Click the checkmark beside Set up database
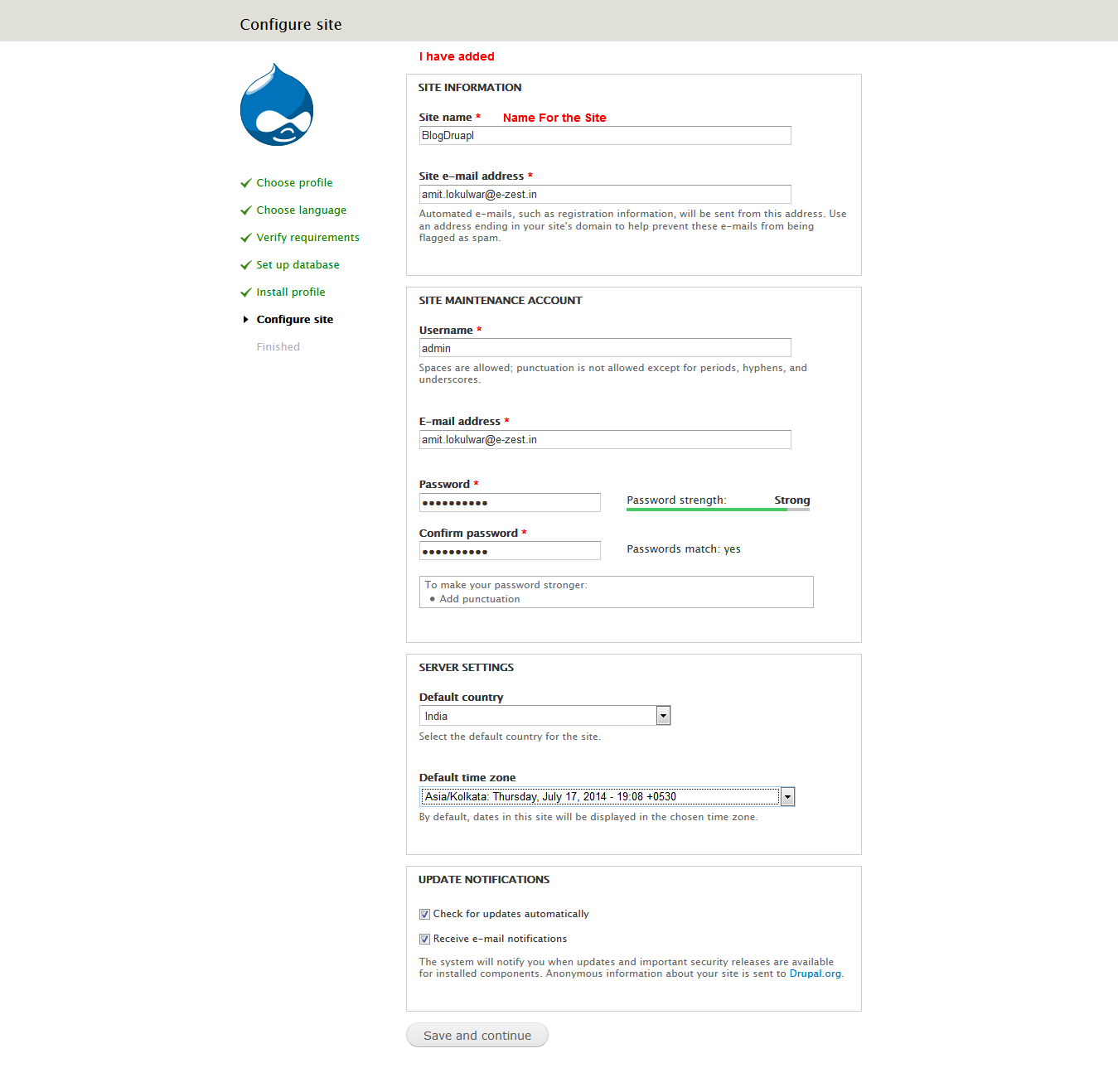The image size is (1118, 1092). click(245, 265)
